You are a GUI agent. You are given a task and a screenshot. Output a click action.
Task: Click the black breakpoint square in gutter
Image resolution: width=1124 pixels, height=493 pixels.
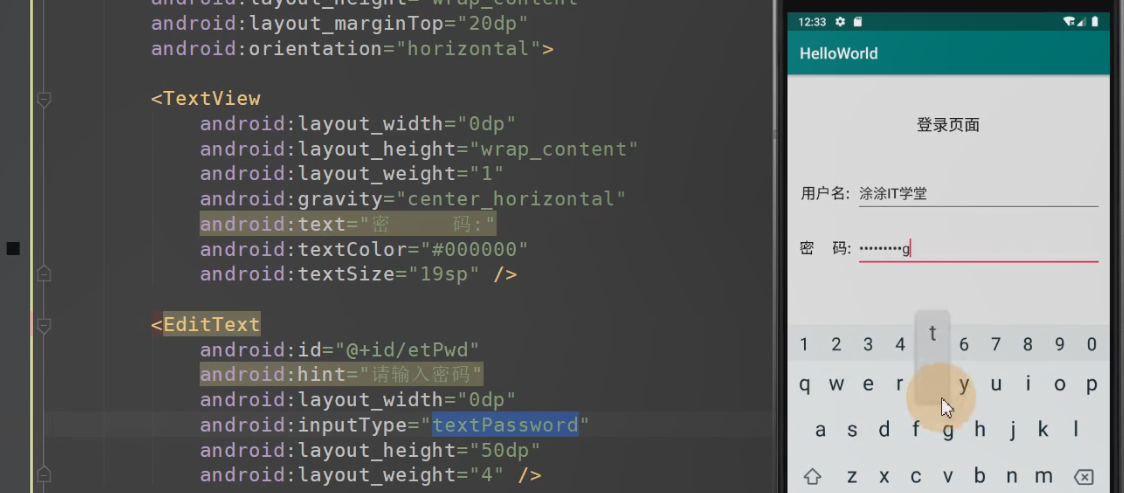[13, 249]
